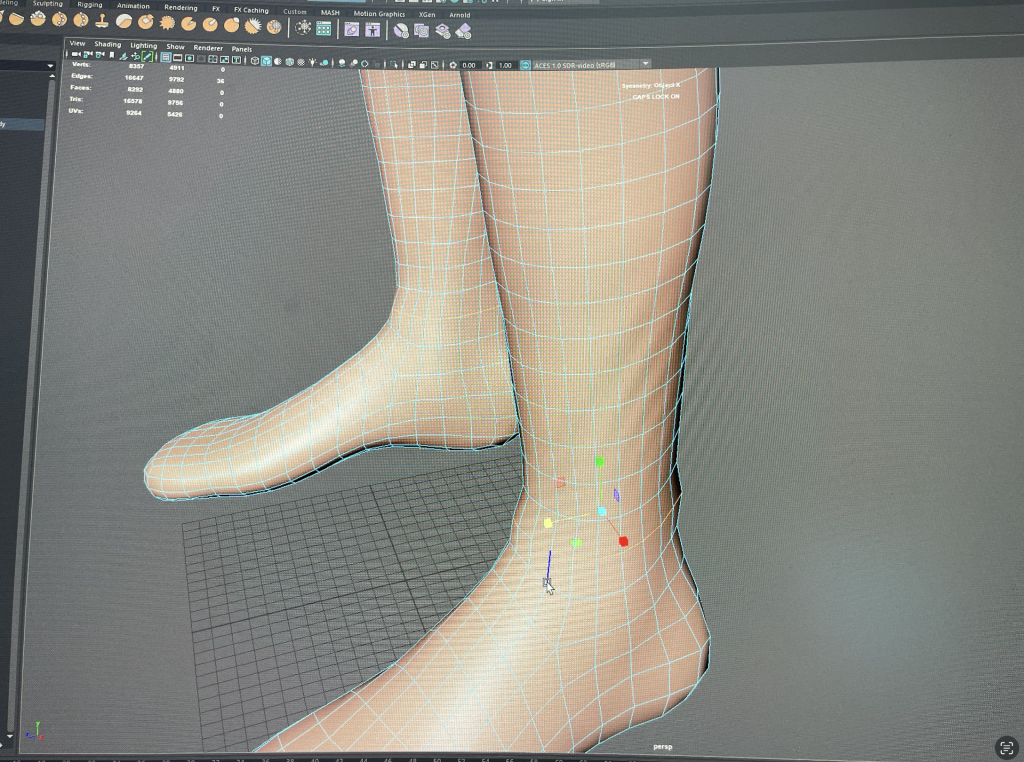Click the spiky Amplify sculpt brush icon
Viewport: 1024px width, 762px height.
(253, 25)
